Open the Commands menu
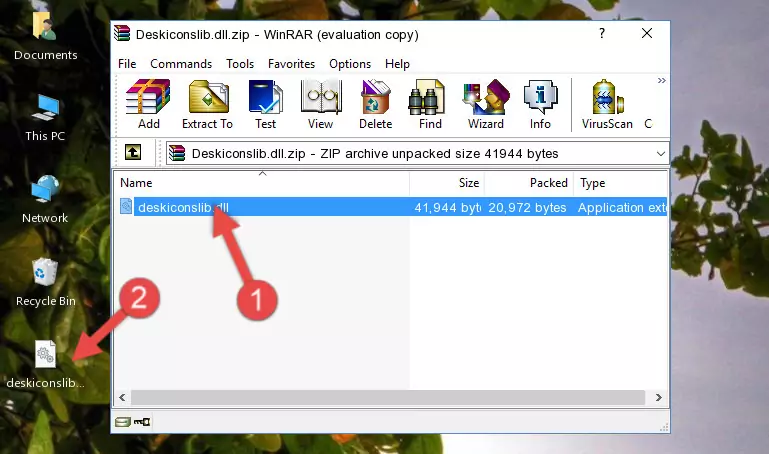Screen dimensions: 769x454 click(181, 64)
